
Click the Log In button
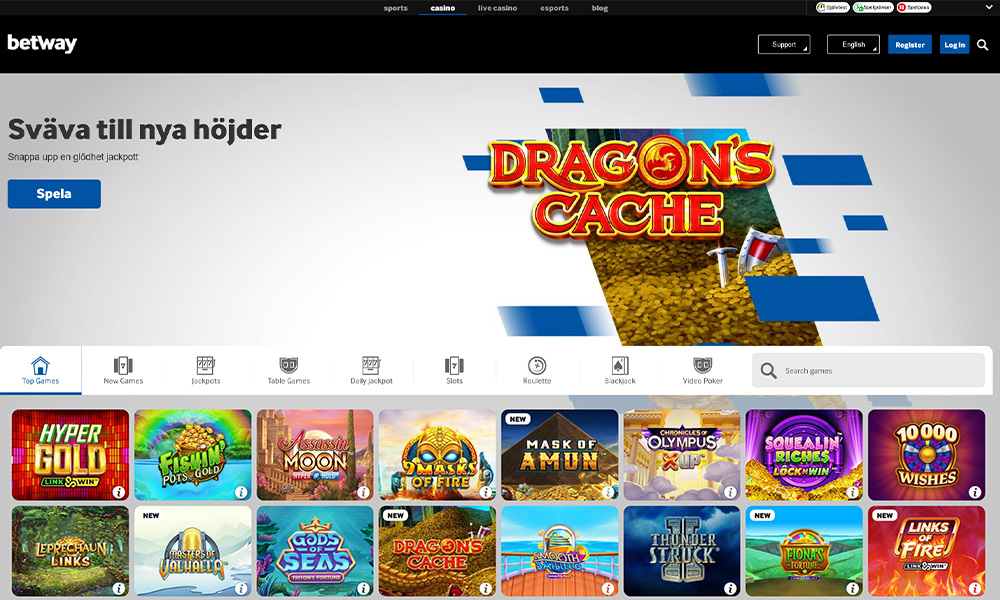click(955, 45)
